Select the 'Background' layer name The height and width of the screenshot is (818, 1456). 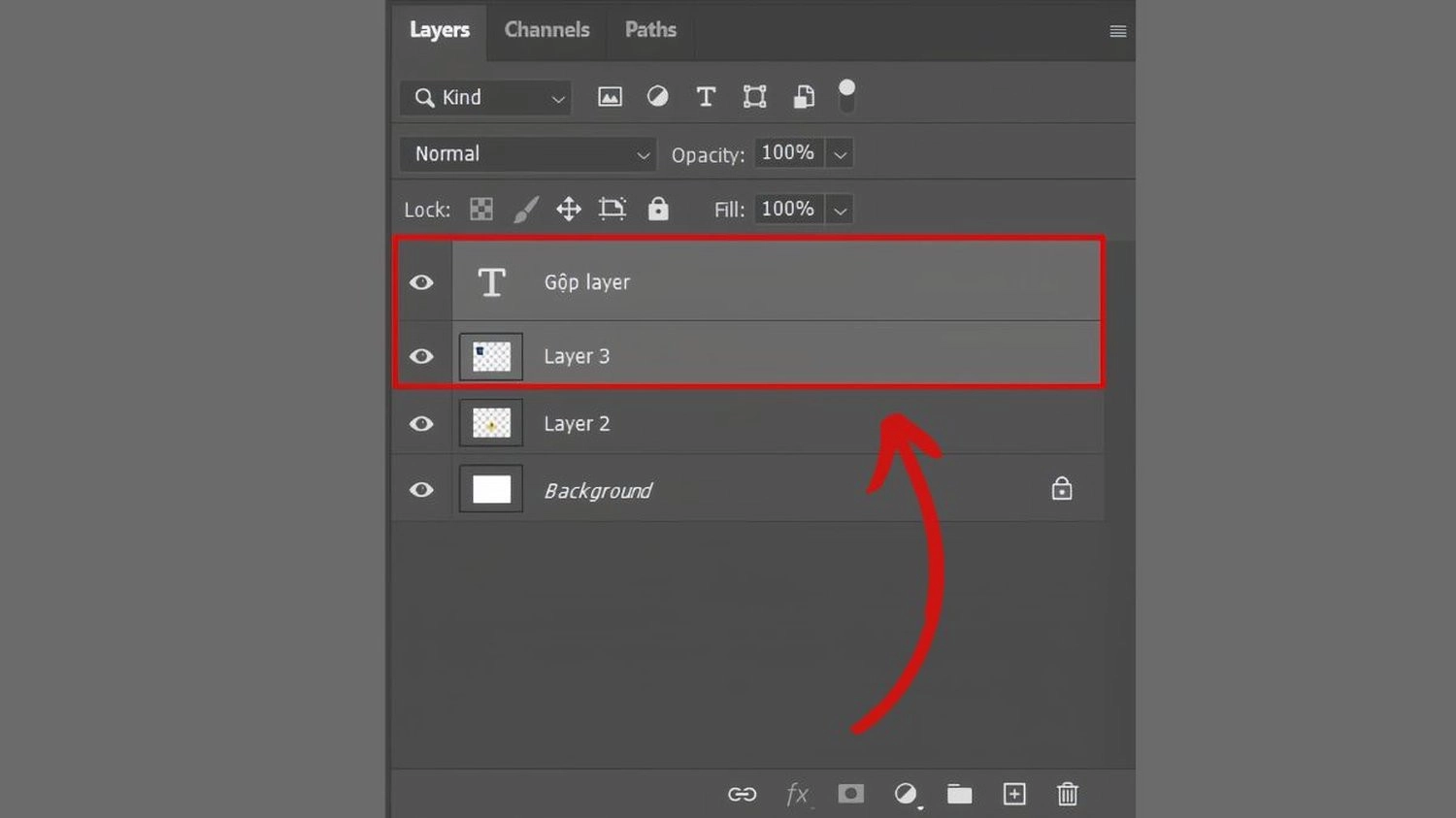point(598,491)
